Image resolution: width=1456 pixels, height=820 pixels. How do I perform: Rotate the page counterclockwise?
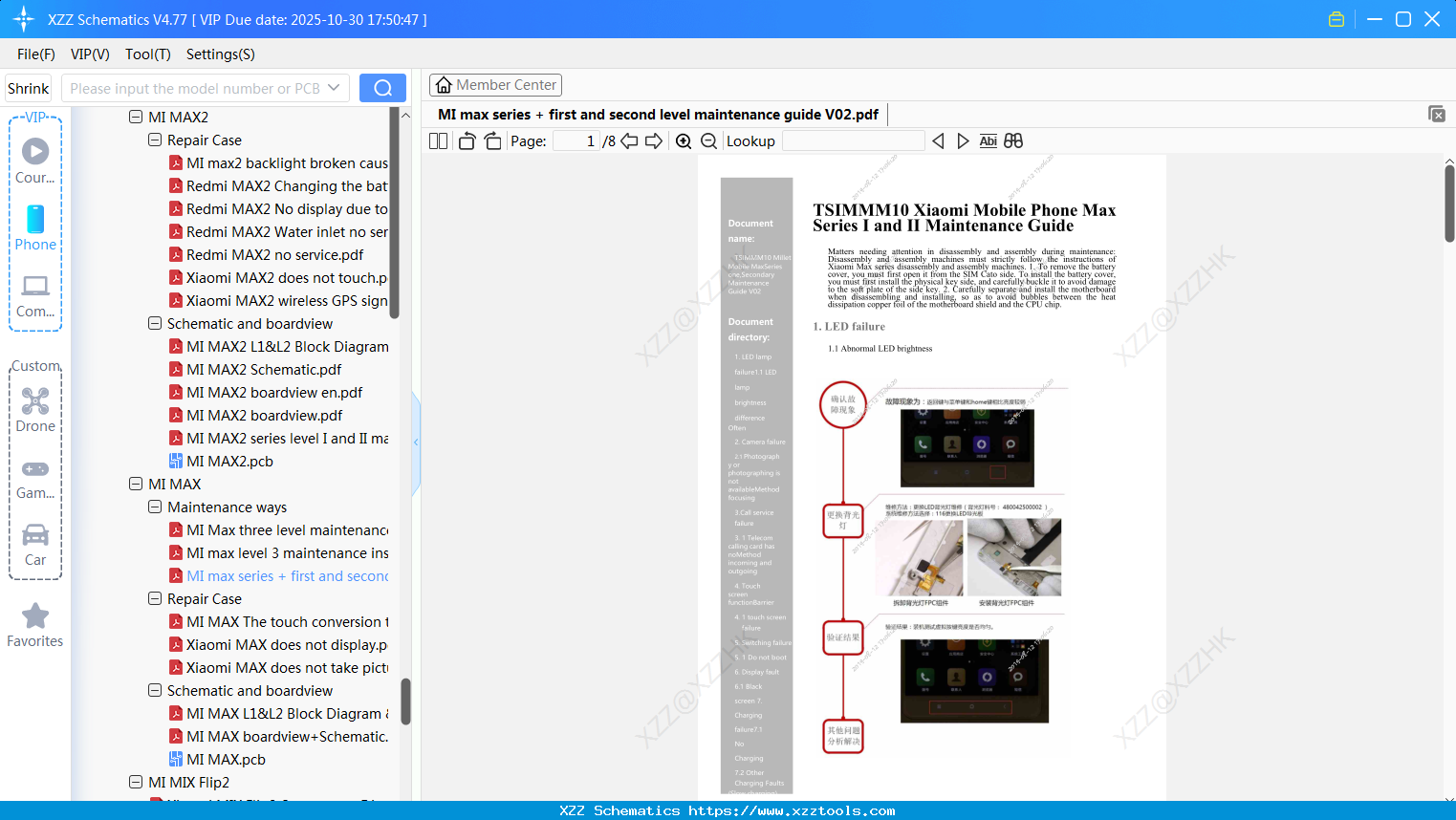[x=467, y=140]
